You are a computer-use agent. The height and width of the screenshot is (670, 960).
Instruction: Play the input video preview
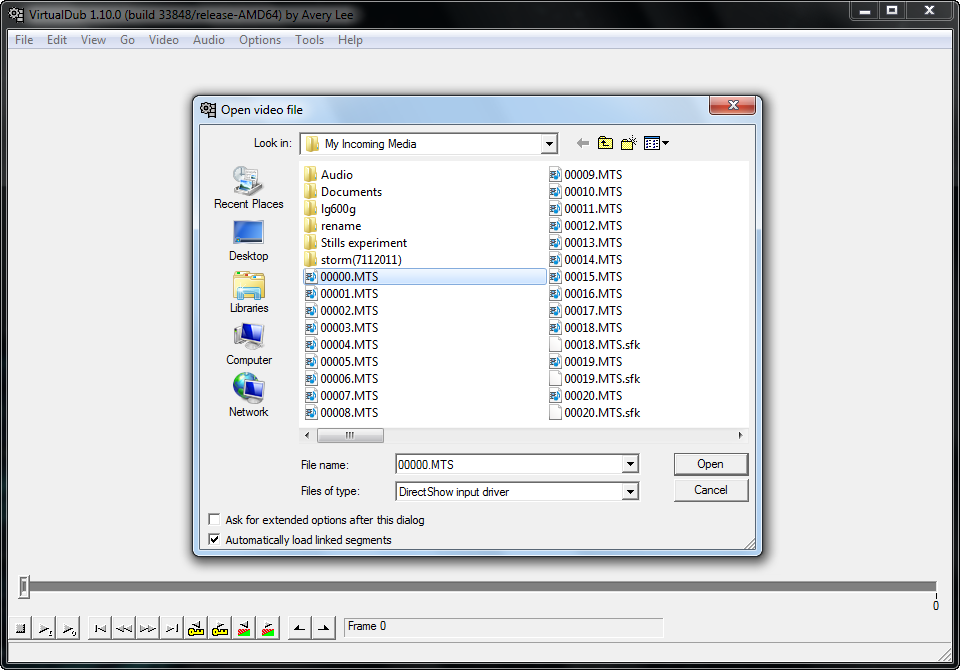click(x=45, y=628)
